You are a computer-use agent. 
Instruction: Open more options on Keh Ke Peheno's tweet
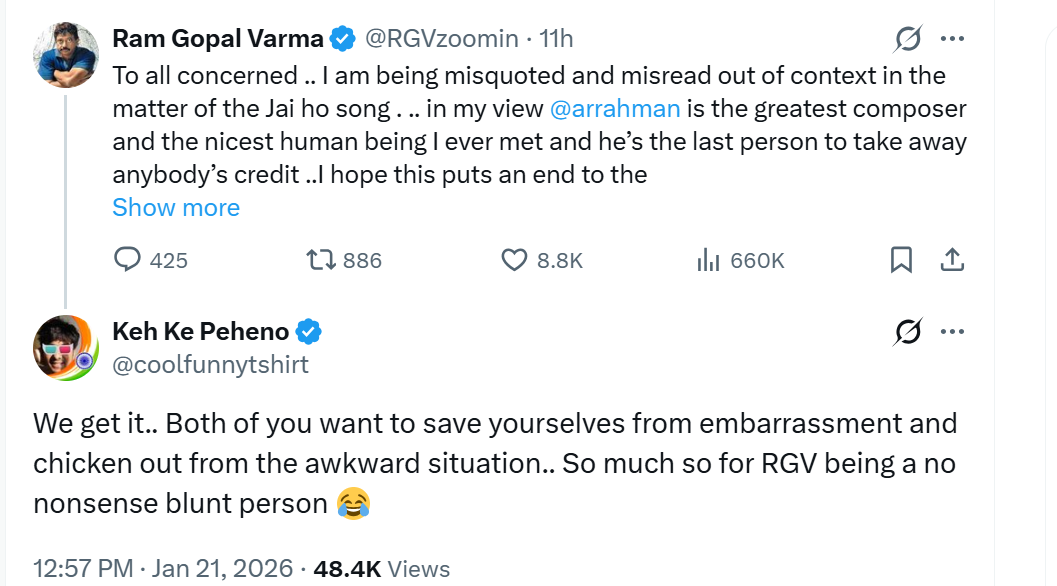[953, 332]
